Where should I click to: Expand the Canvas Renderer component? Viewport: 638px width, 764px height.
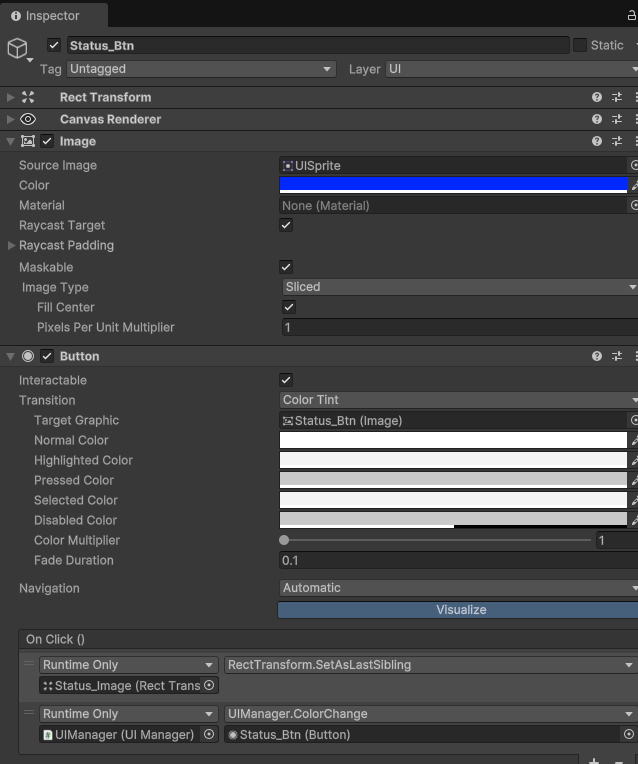coord(10,119)
